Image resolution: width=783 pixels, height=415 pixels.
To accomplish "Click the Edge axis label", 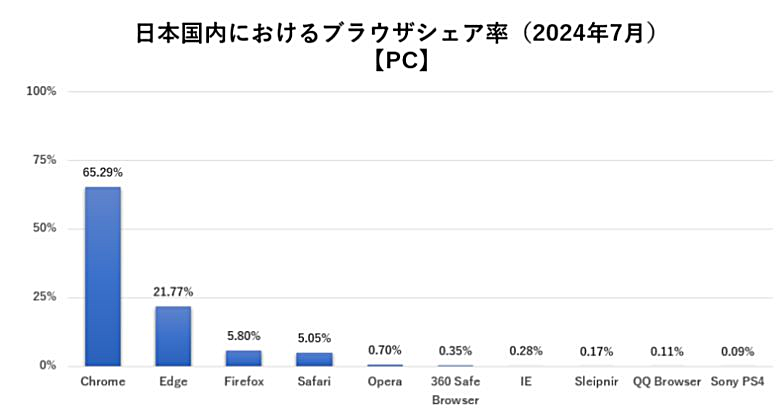I will pos(173,382).
